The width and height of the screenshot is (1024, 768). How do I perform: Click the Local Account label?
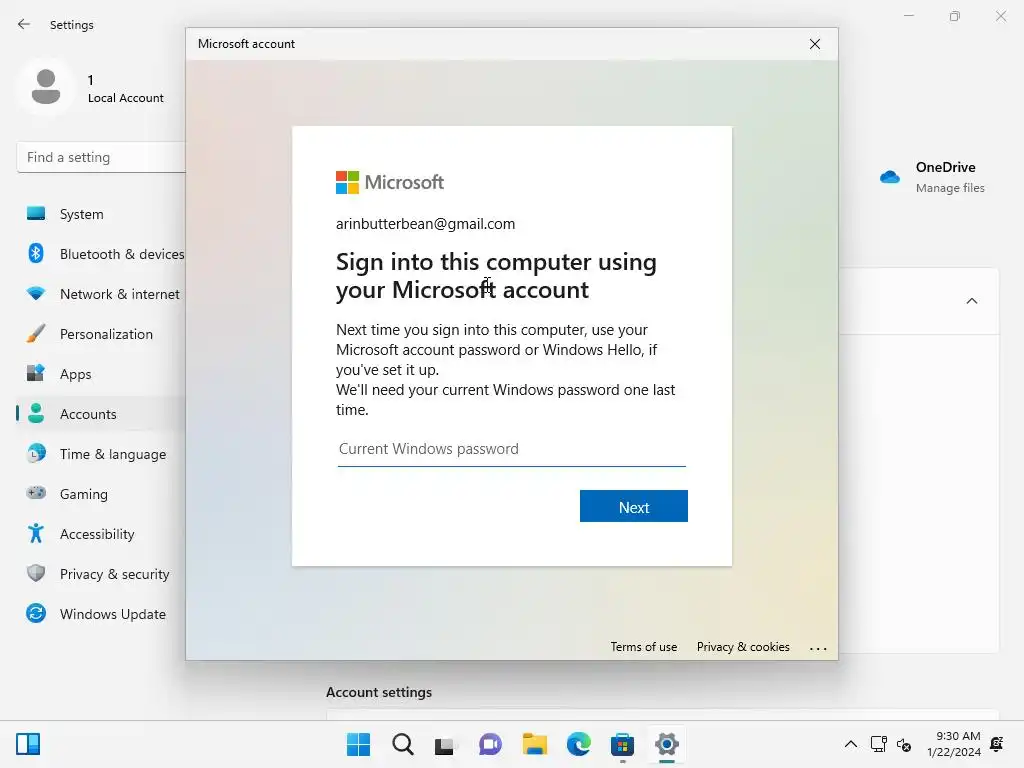pyautogui.click(x=125, y=98)
